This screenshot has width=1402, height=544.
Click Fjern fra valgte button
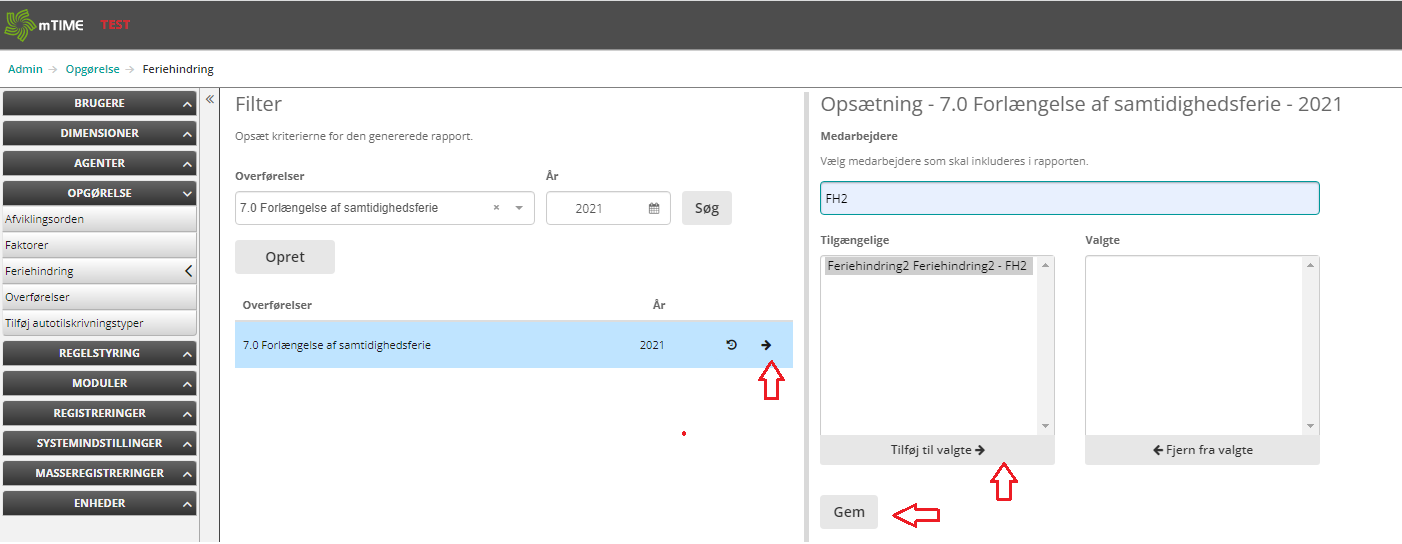(x=1202, y=450)
